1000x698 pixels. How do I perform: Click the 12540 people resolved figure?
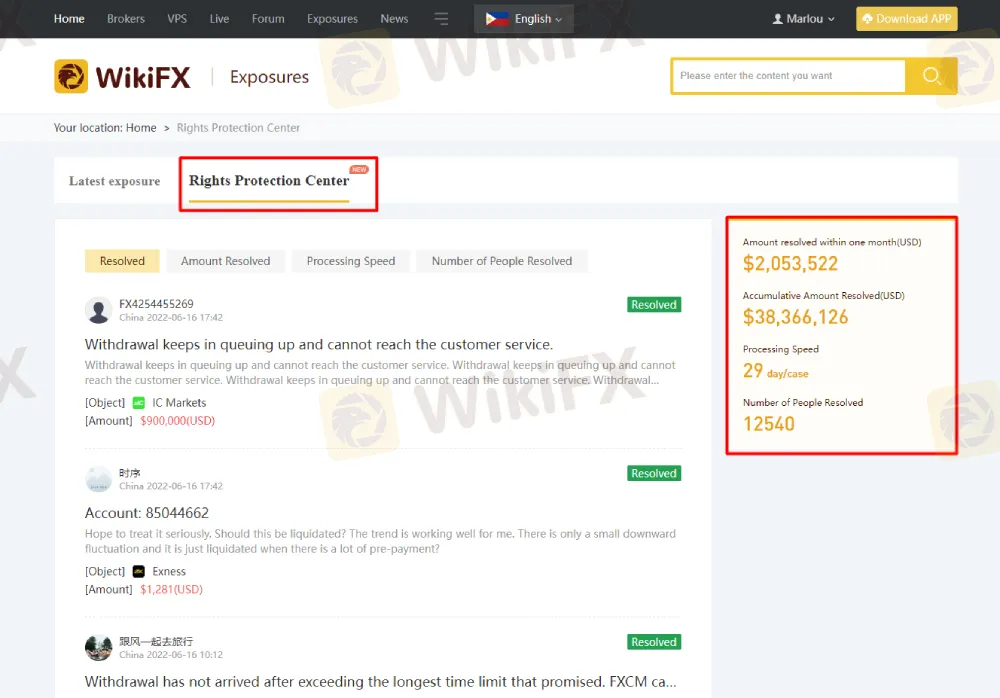point(768,424)
